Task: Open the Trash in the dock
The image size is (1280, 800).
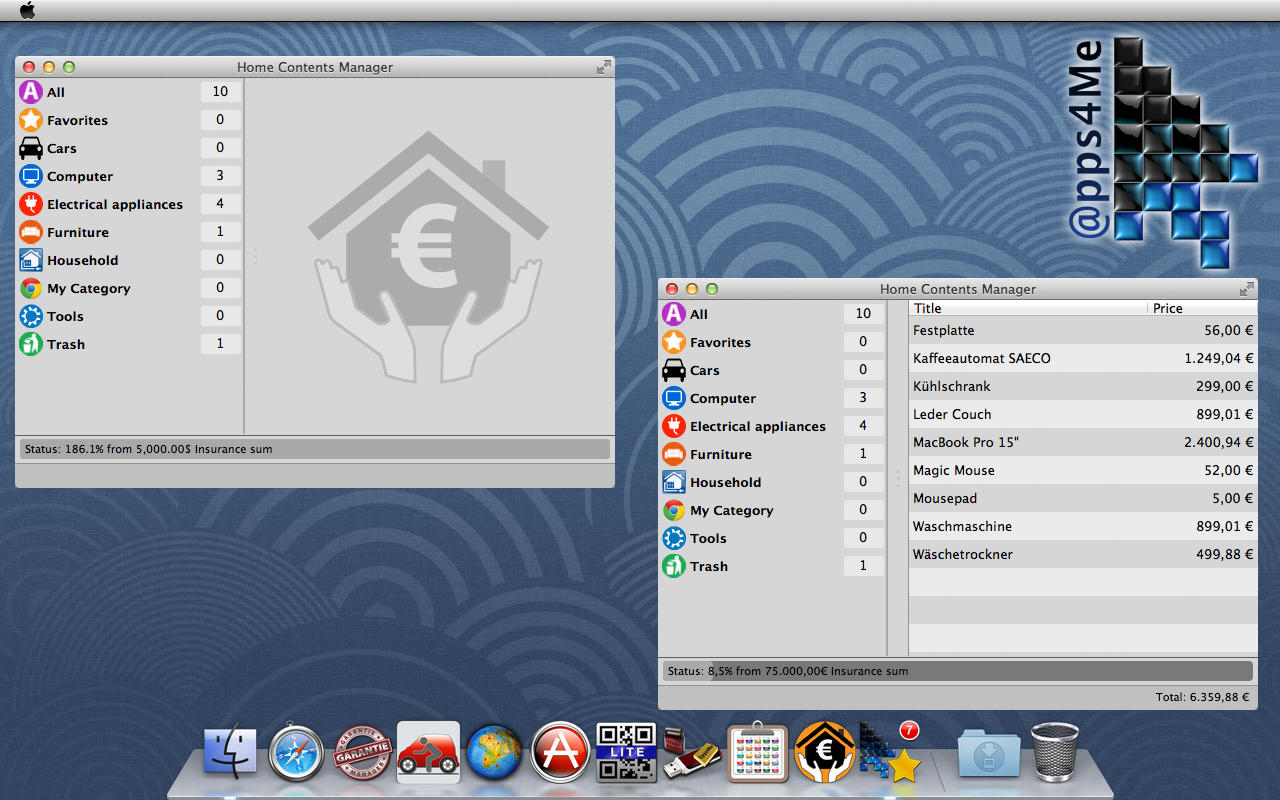Action: tap(1055, 752)
